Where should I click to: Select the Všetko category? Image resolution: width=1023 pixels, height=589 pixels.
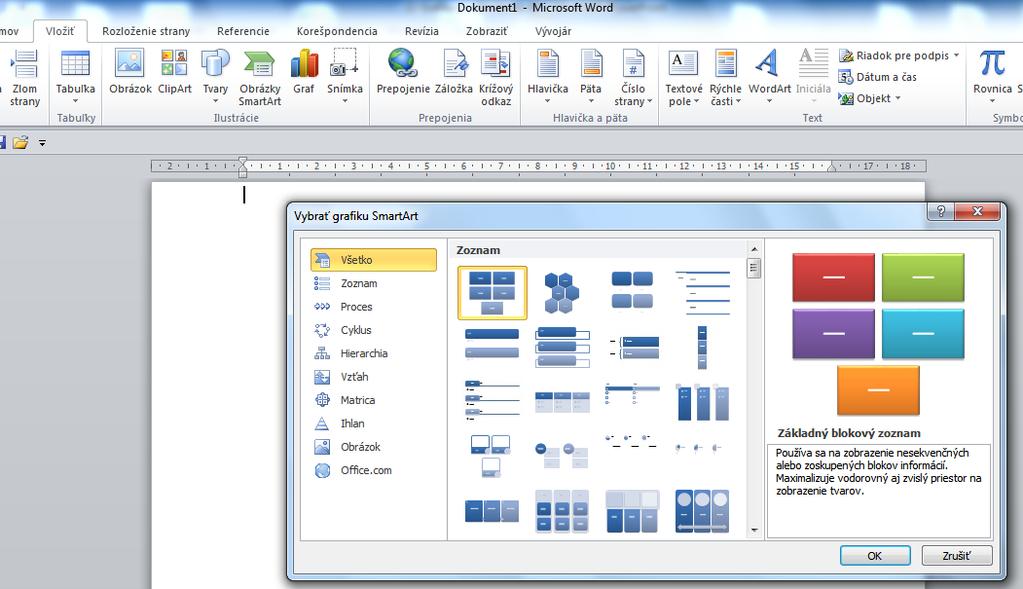coord(373,260)
